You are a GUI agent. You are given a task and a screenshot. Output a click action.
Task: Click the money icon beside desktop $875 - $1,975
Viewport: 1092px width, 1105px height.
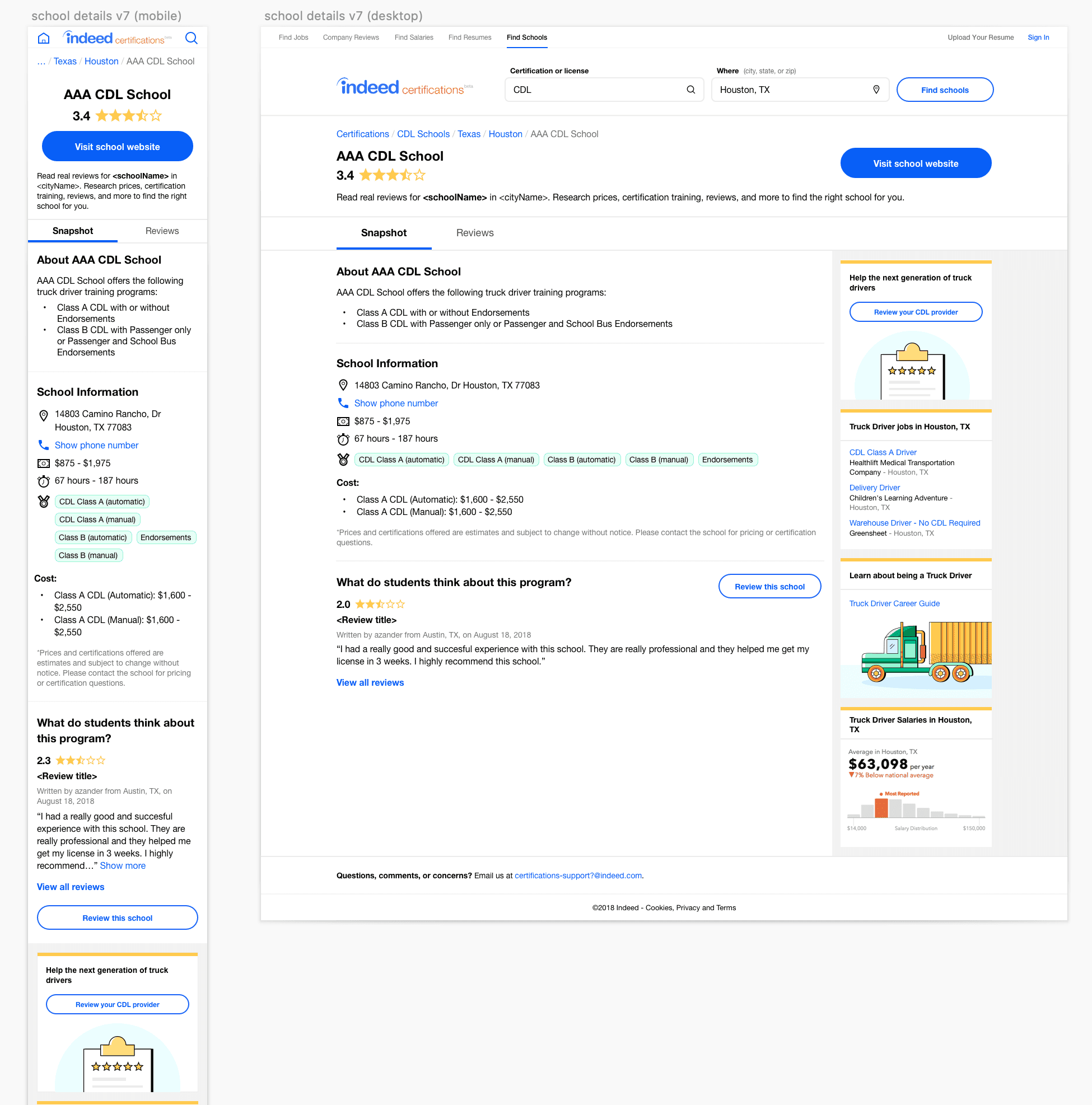coord(343,421)
